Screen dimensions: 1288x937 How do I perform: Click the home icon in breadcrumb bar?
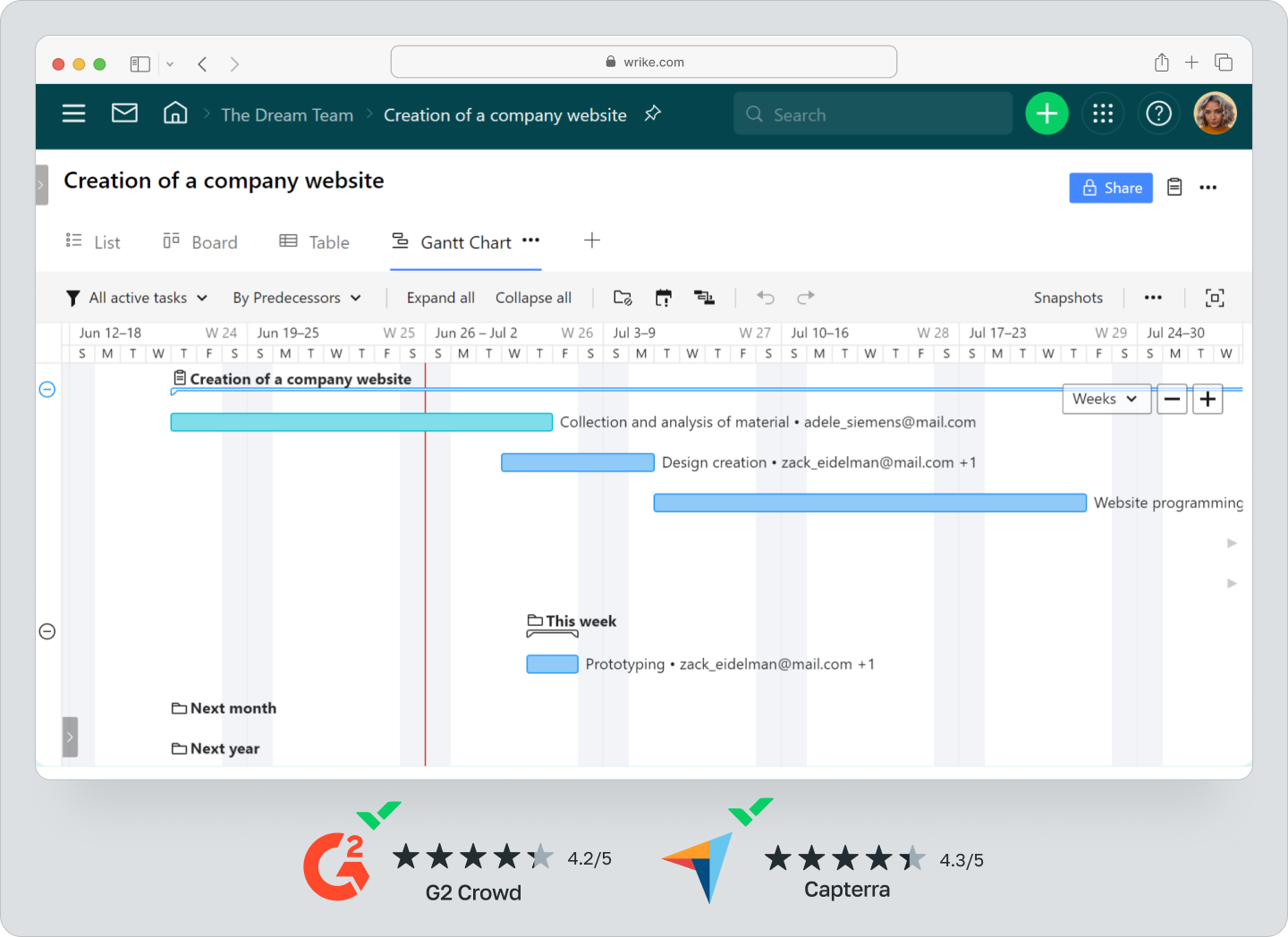pos(175,113)
